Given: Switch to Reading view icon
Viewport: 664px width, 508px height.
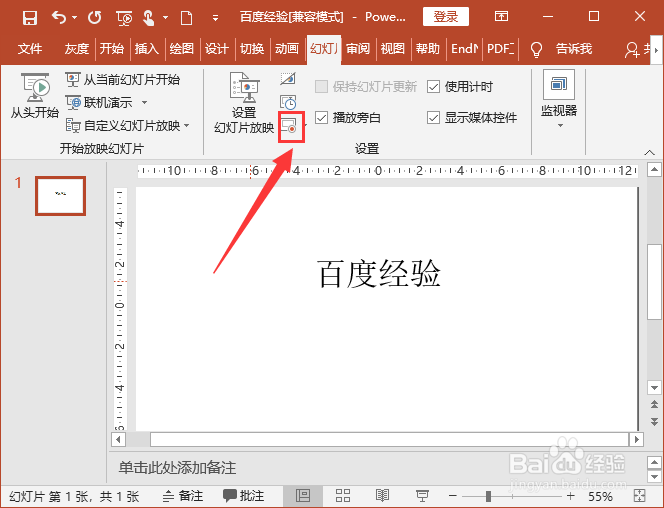Looking at the screenshot, I should 382,496.
